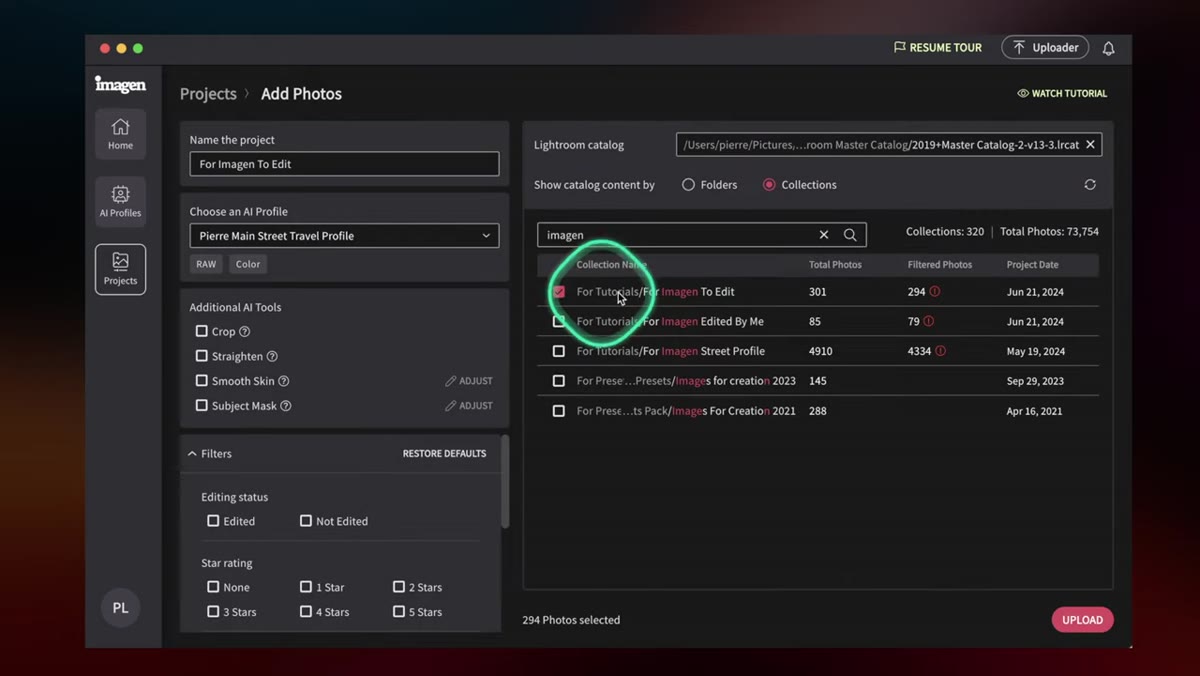Enable the Smooth Skin tool
Screen dimensions: 1200x676
tap(202, 381)
